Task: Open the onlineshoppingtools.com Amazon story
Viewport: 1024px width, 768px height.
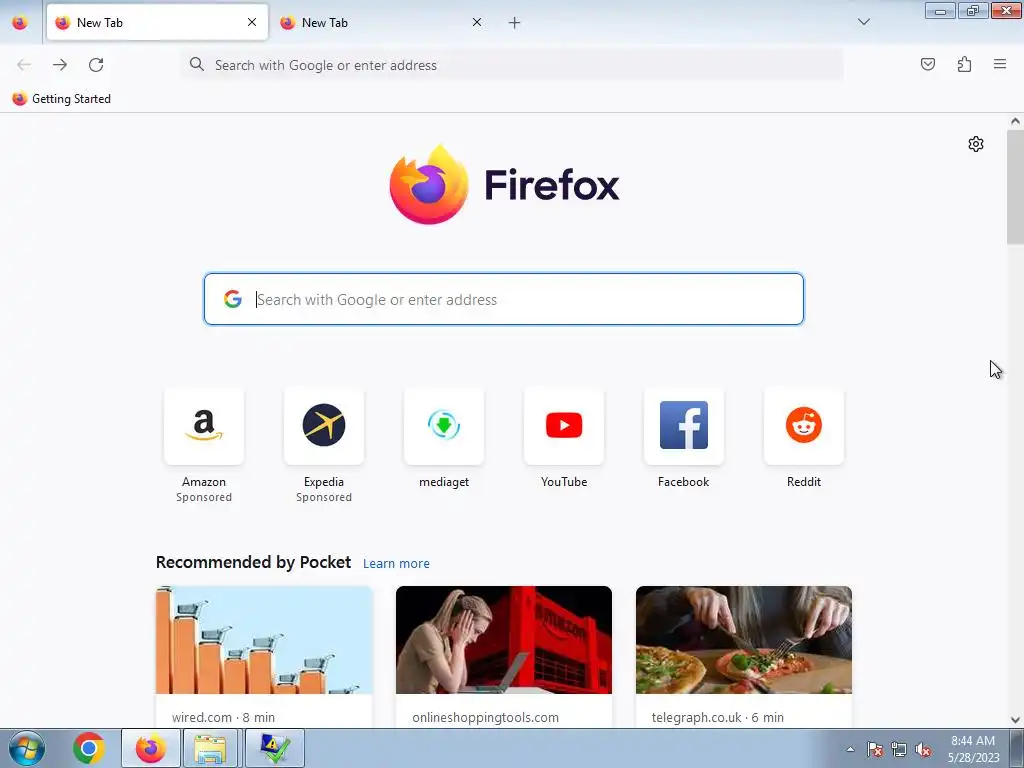Action: (x=504, y=656)
